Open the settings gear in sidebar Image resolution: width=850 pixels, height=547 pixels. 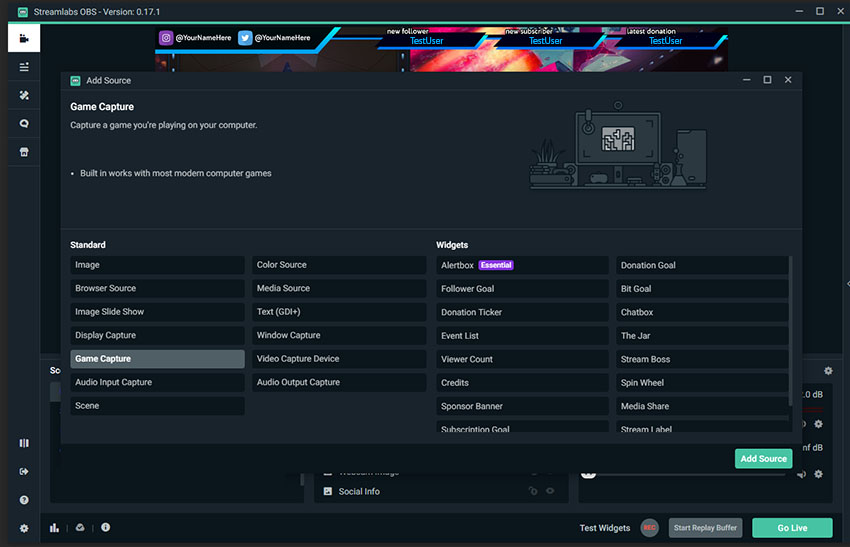click(24, 528)
